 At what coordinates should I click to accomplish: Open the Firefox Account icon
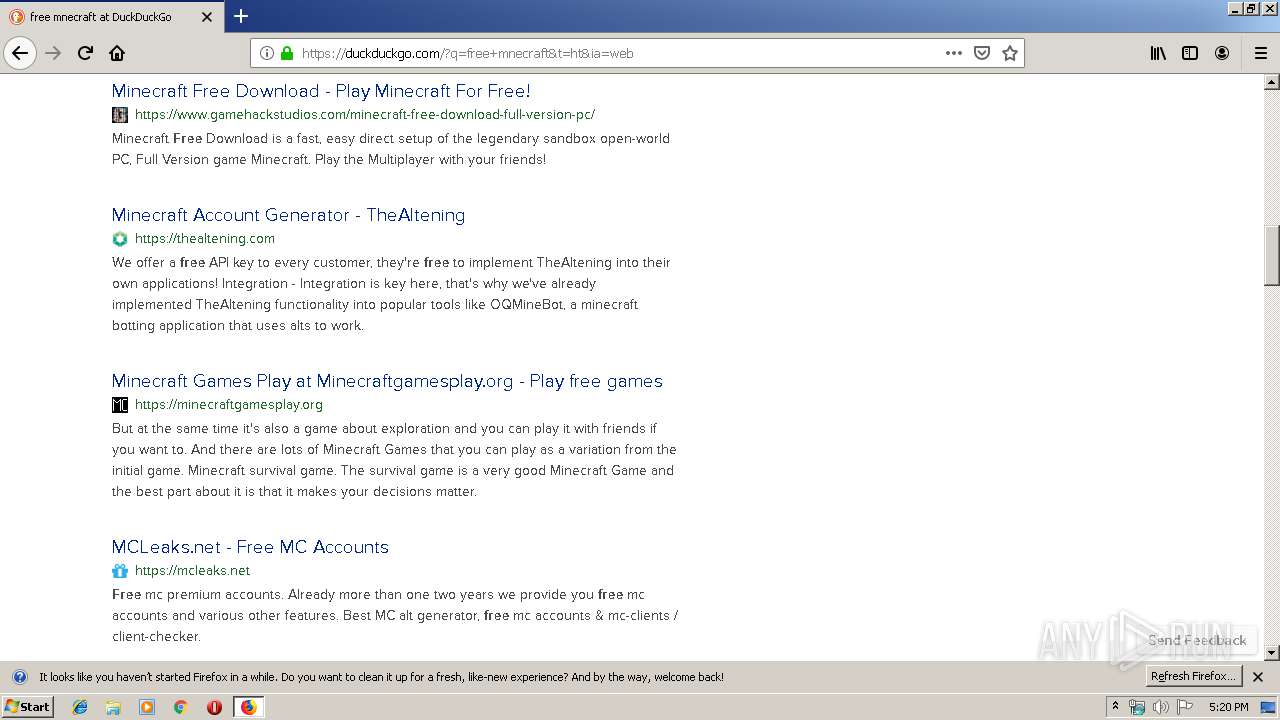pos(1222,53)
